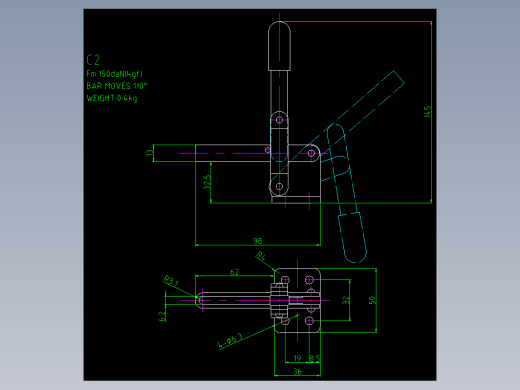
Task: Pick the 36 base length dimension
Action: (297, 371)
